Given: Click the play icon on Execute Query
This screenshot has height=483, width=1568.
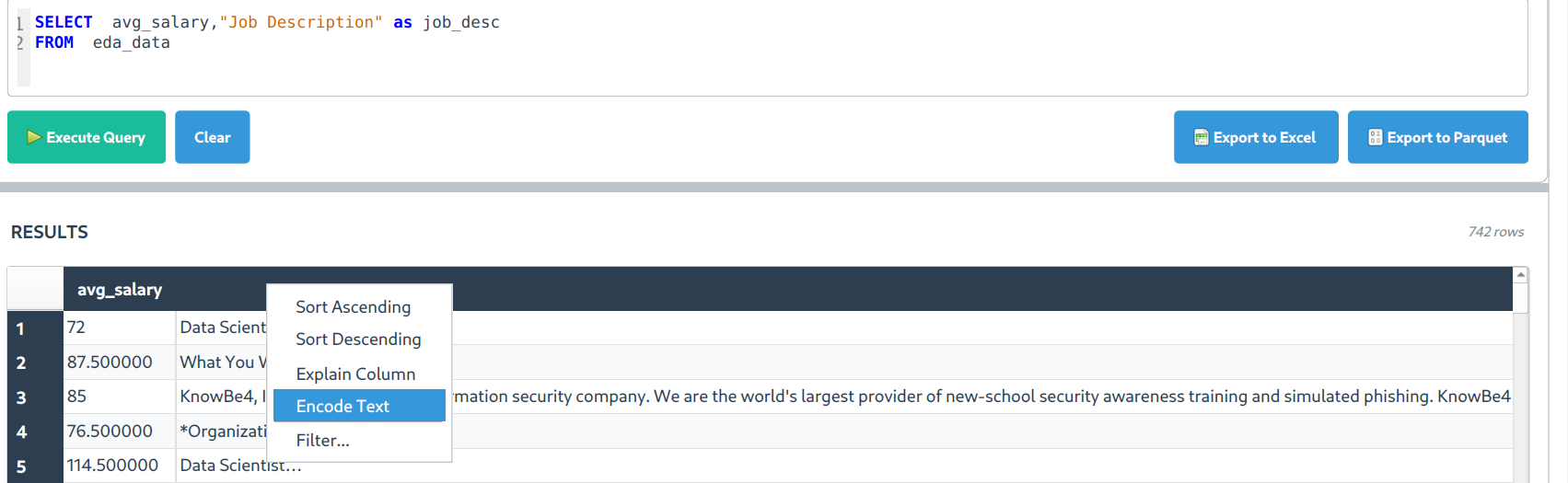Looking at the screenshot, I should (x=34, y=137).
